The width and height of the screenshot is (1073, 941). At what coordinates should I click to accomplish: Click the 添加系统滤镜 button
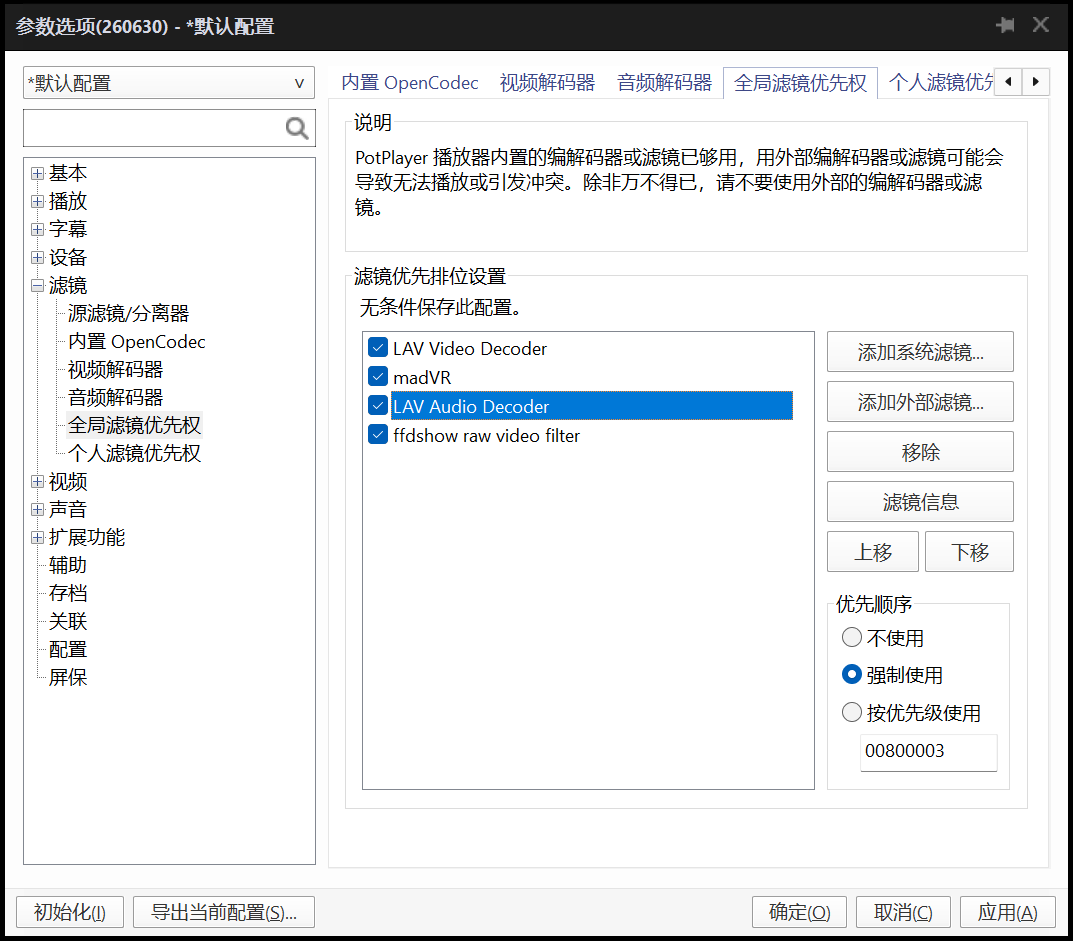pyautogui.click(x=920, y=352)
